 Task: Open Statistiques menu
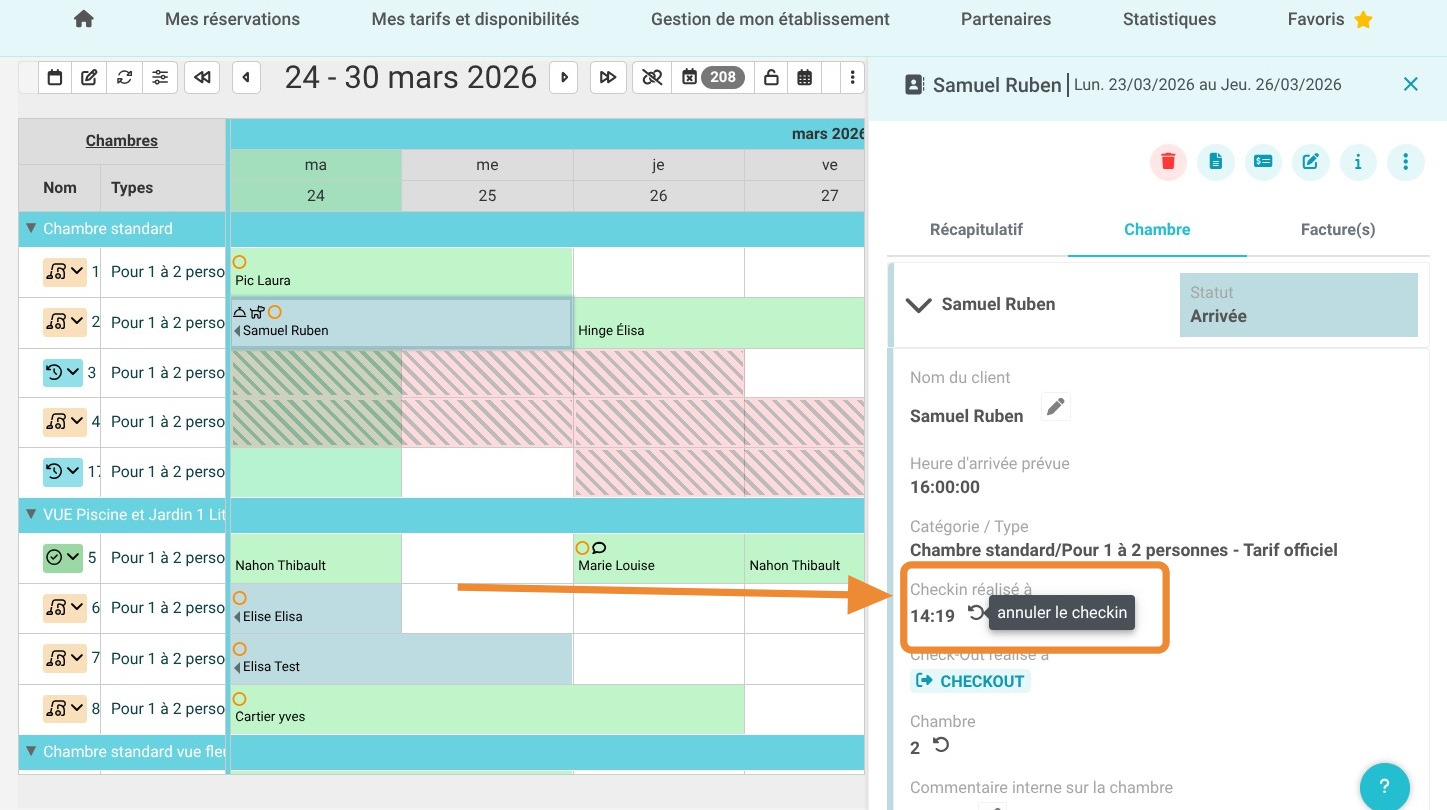pos(1169,19)
